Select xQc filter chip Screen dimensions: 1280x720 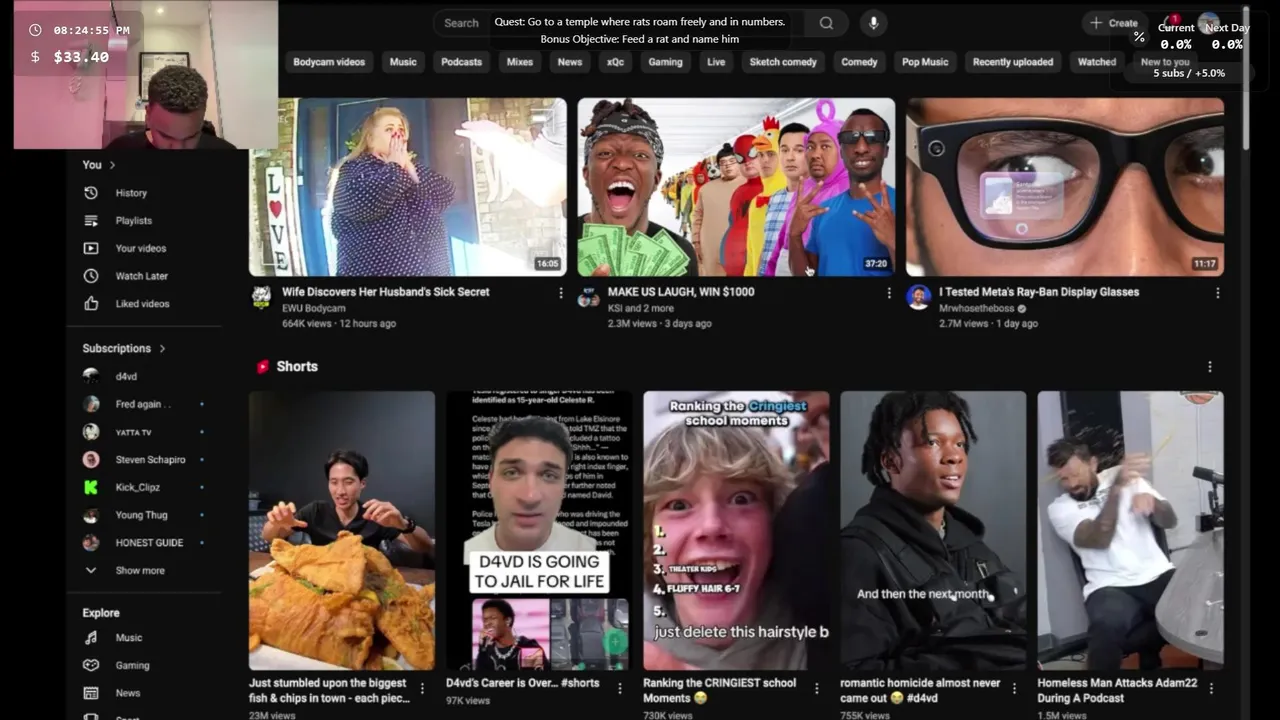615,62
